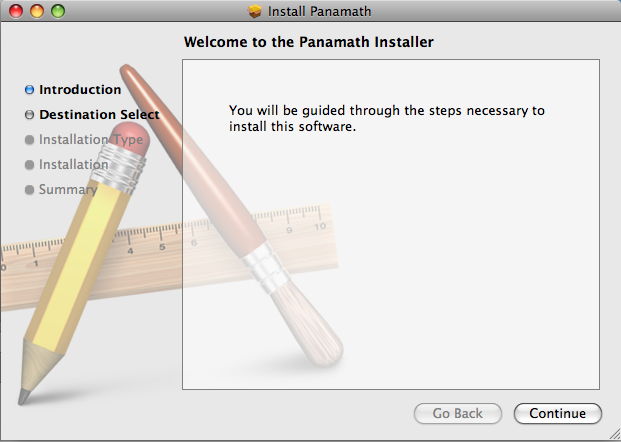This screenshot has width=621, height=442.
Task: Click the bullet beside Destination Select
Action: tap(29, 114)
